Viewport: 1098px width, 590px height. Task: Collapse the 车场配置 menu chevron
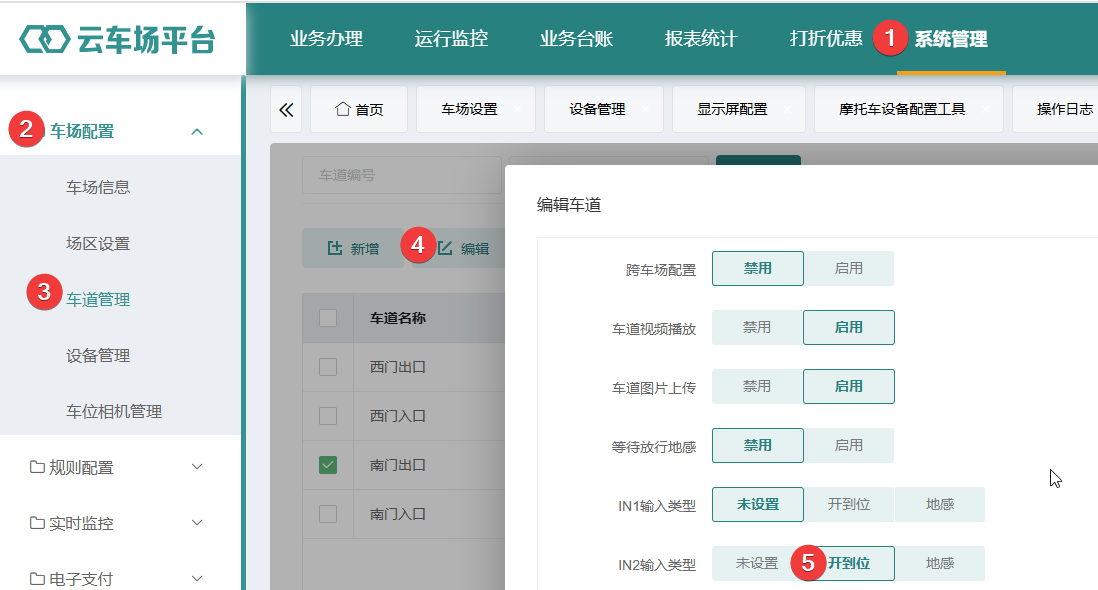[x=197, y=131]
